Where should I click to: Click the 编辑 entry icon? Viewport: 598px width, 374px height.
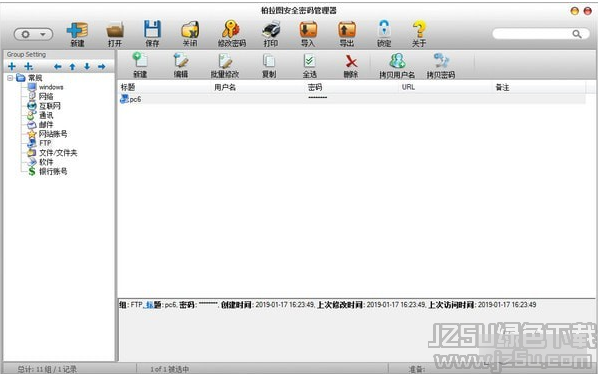181,61
